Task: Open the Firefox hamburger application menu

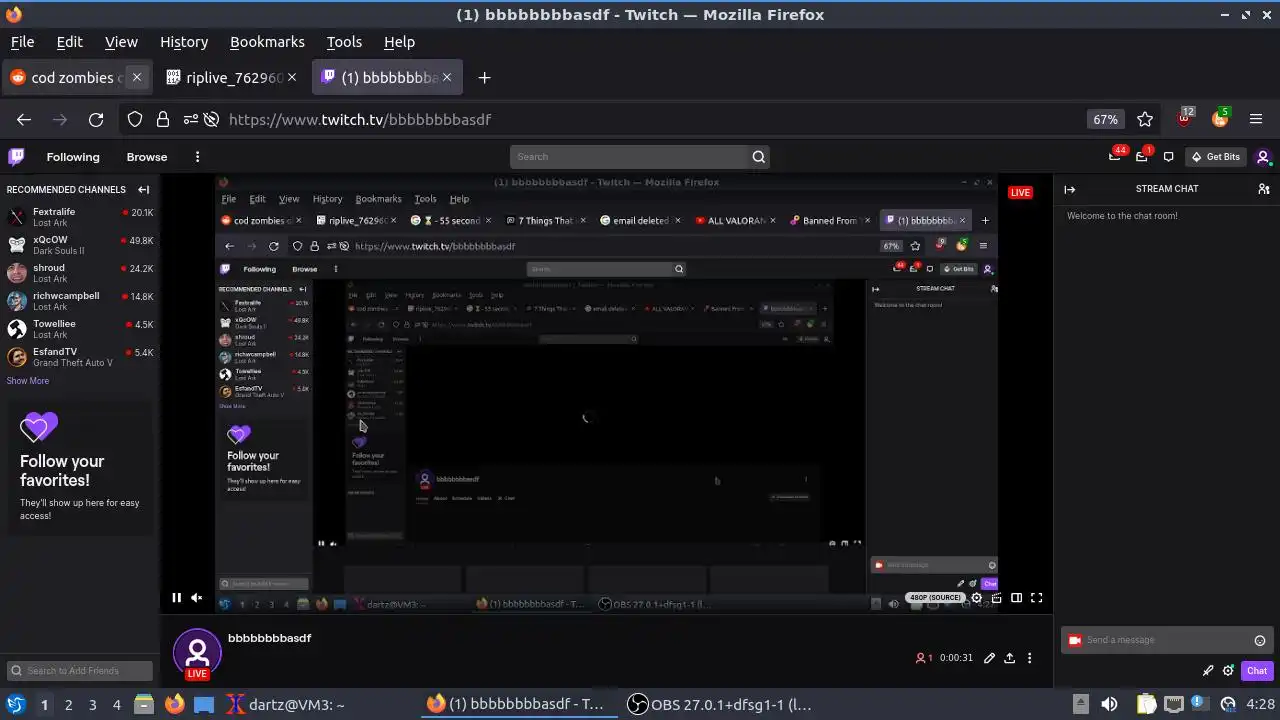Action: coord(1256,119)
